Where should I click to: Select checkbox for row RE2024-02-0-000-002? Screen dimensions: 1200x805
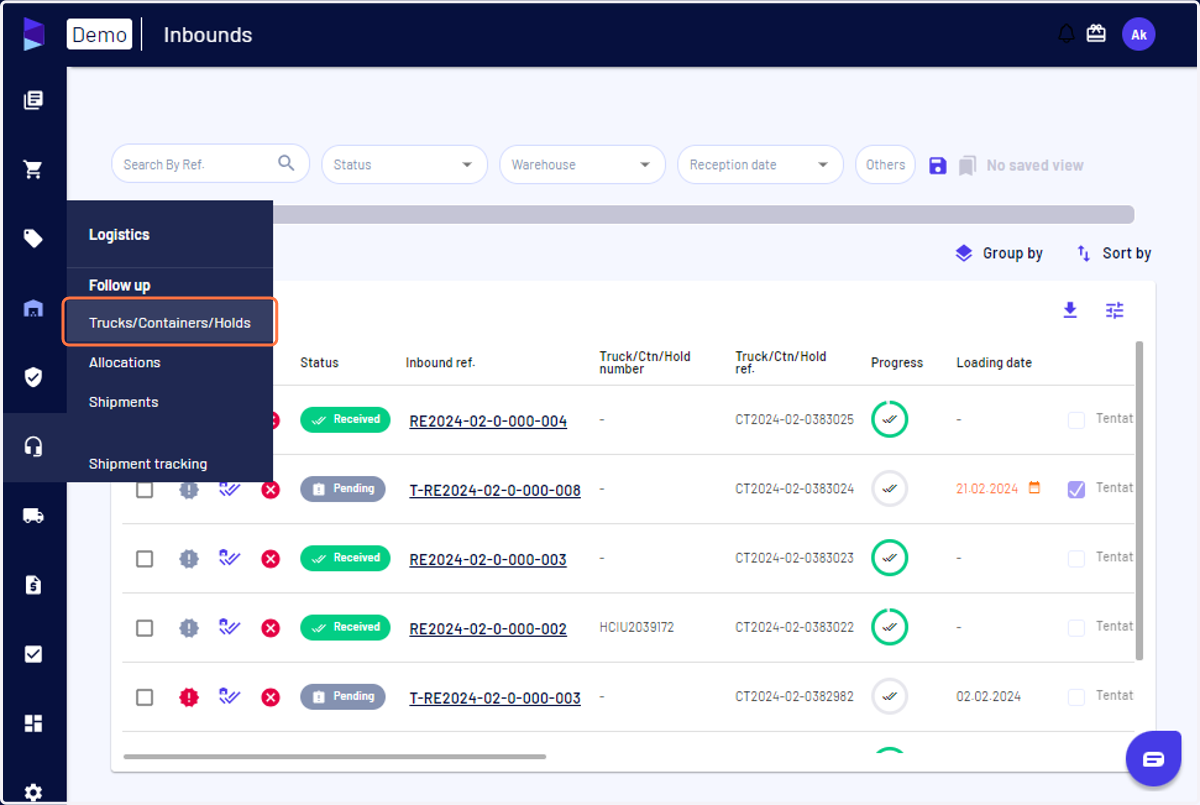coord(145,628)
